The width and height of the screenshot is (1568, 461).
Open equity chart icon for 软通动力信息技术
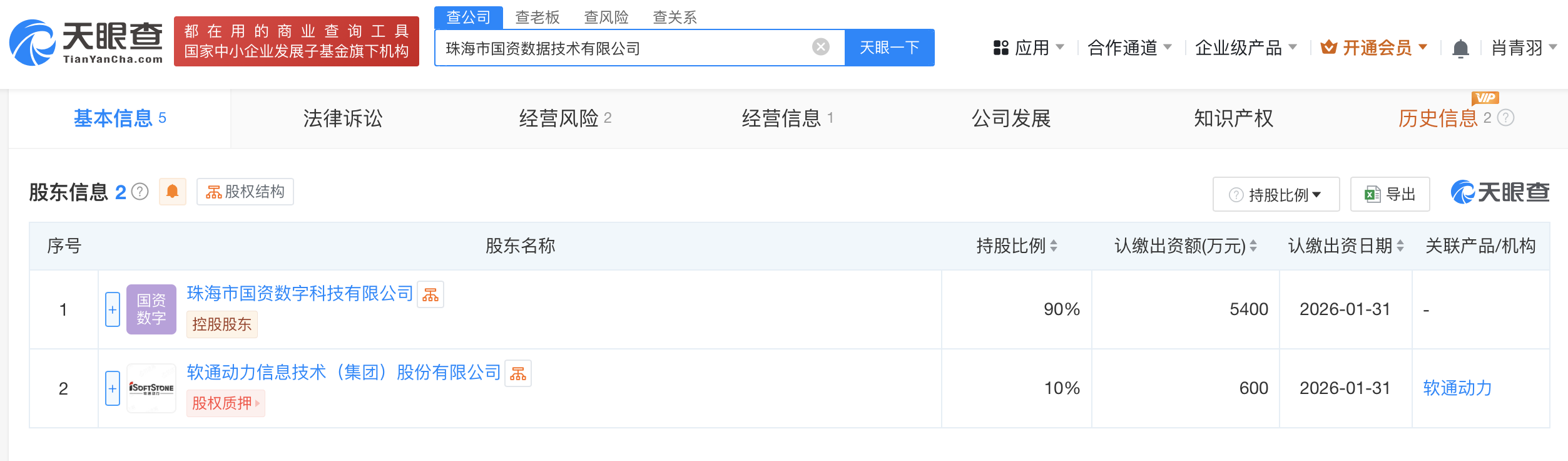pos(518,373)
